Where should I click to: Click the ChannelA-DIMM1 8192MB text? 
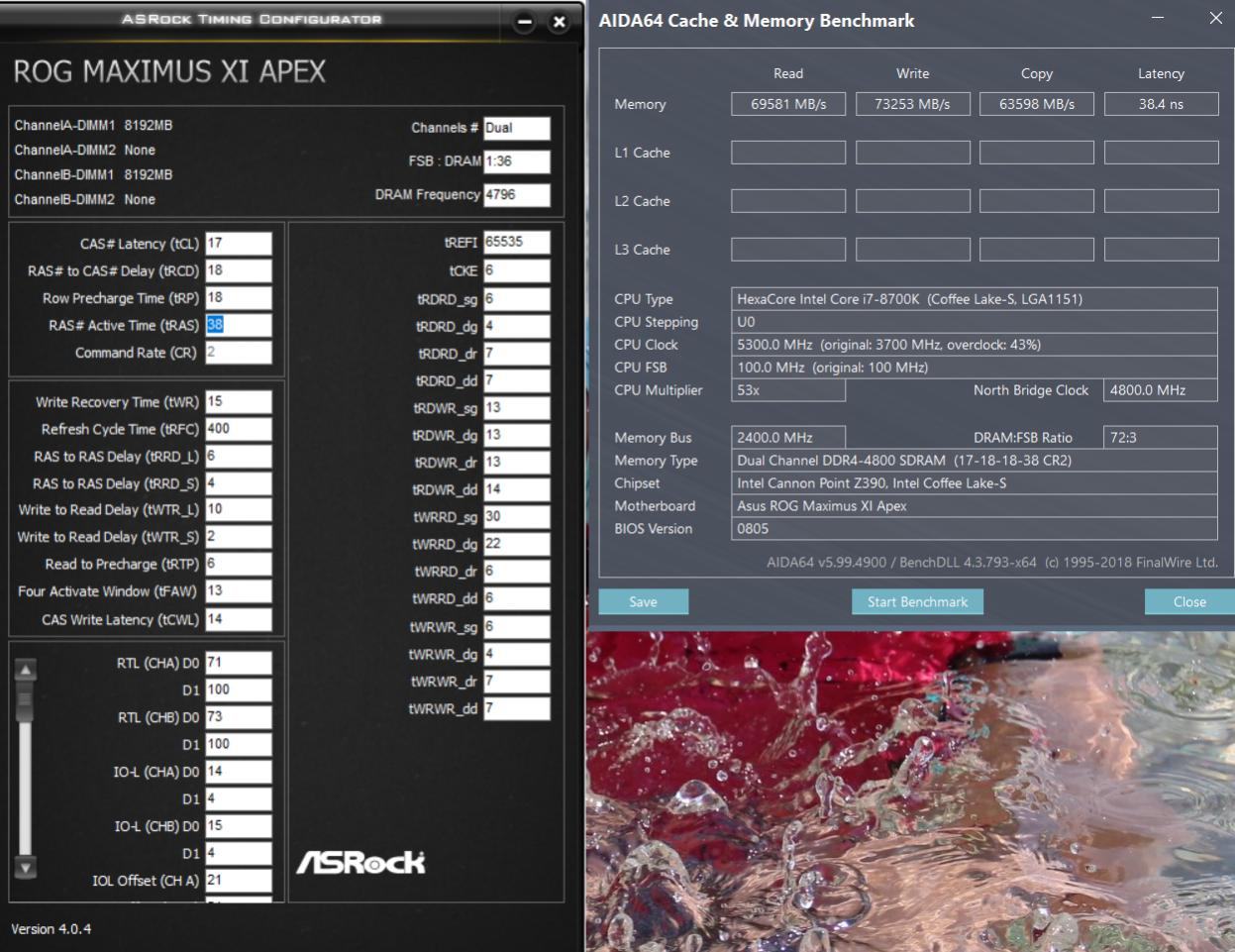[x=93, y=126]
